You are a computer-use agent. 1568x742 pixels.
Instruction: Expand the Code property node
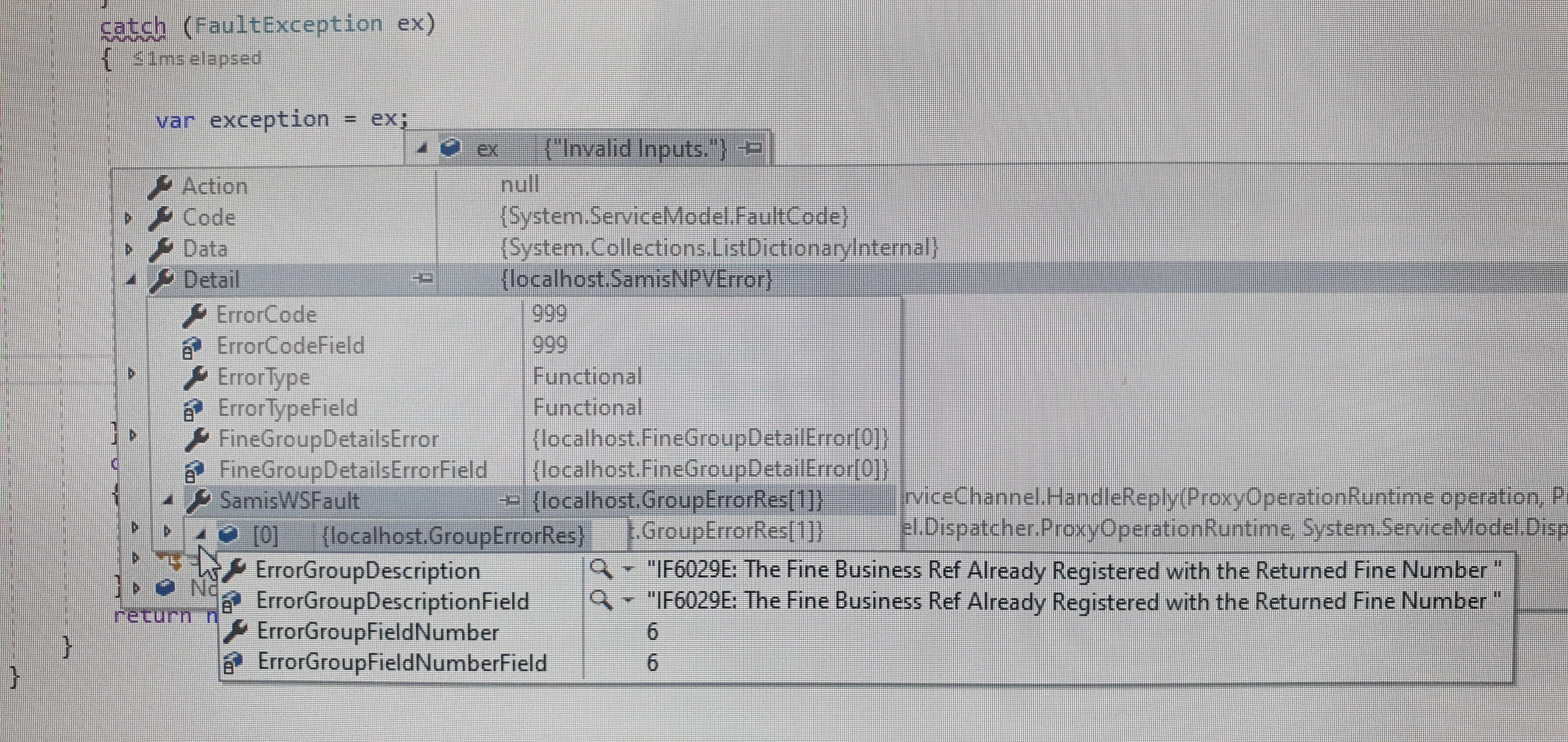click(x=128, y=218)
